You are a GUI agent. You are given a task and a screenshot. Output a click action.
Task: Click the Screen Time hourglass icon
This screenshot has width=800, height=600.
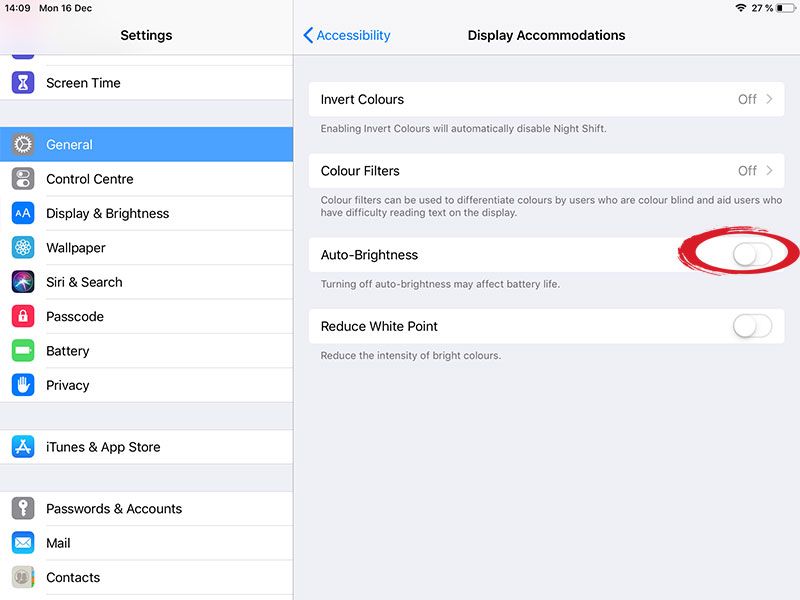(x=22, y=83)
